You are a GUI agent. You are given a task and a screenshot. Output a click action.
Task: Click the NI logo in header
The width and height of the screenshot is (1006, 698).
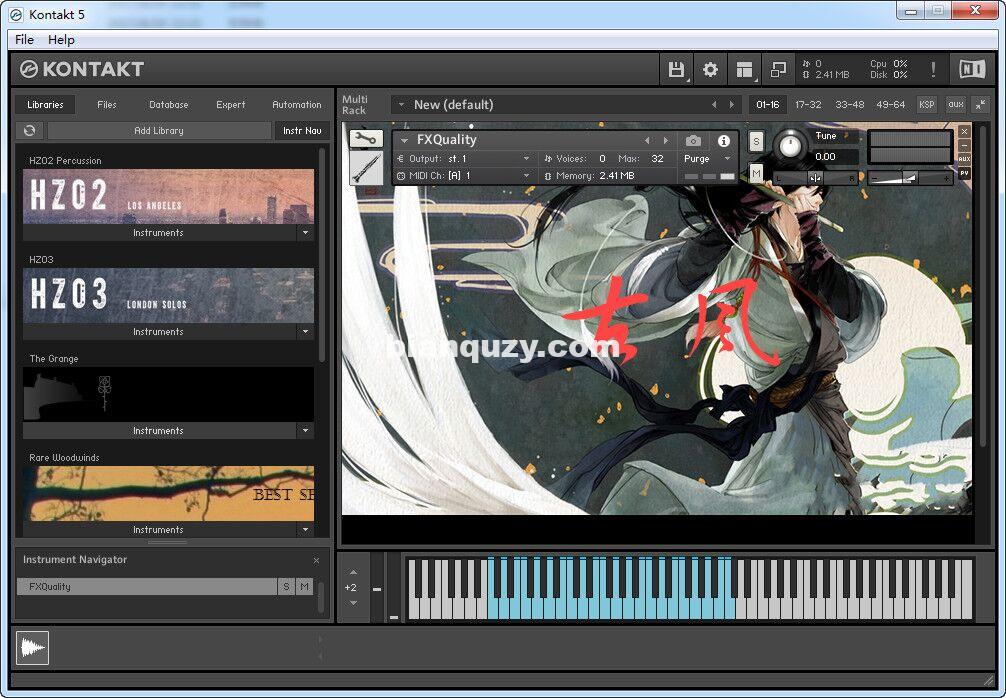(x=972, y=69)
